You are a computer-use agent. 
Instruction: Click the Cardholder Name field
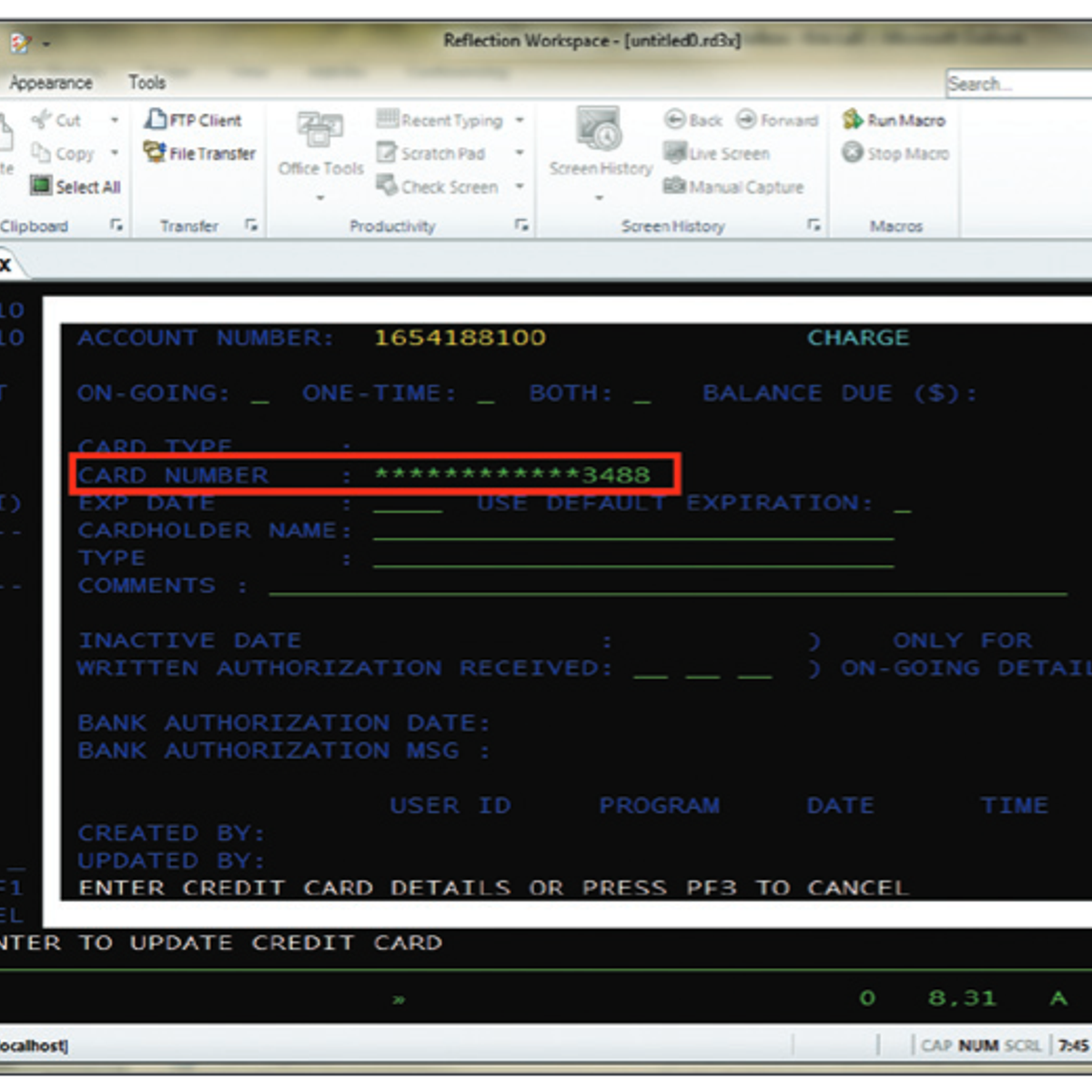632,531
